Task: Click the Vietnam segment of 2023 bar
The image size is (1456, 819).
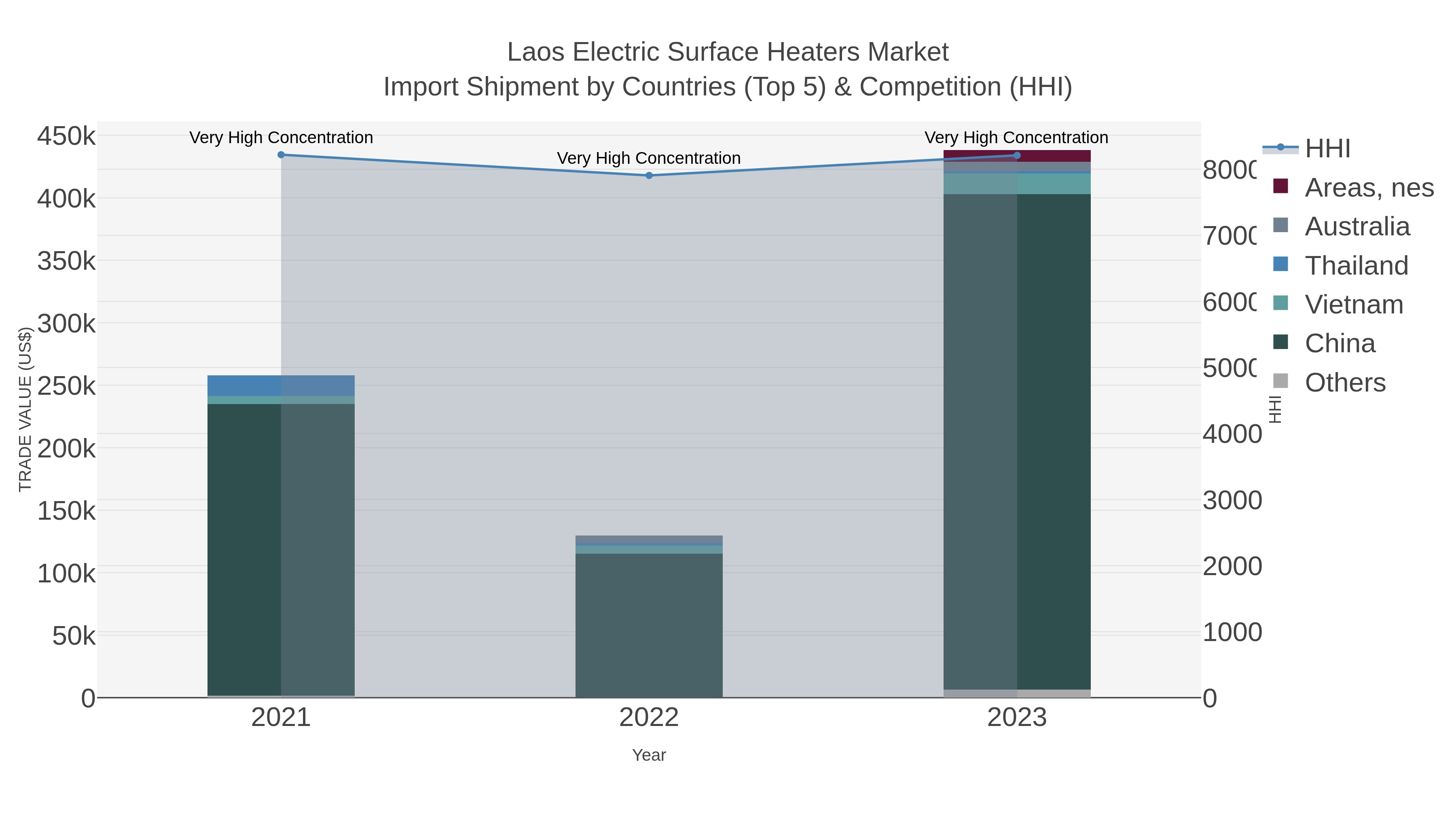Action: (x=1017, y=184)
